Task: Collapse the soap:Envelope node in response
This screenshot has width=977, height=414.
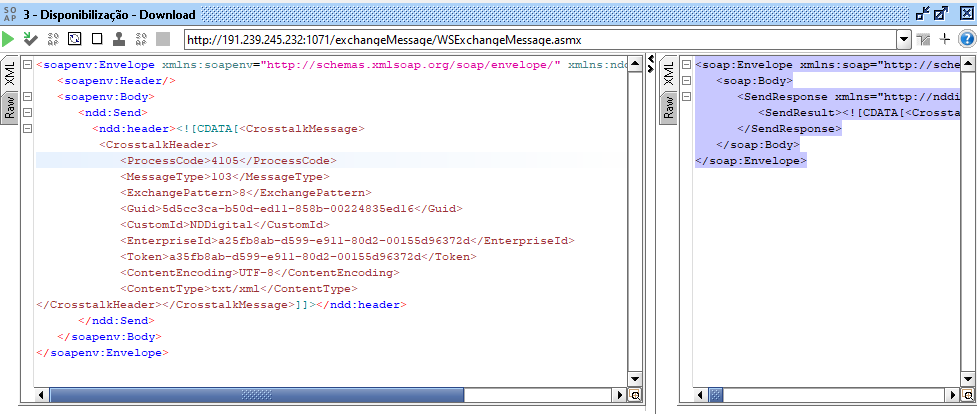Action: coord(685,65)
